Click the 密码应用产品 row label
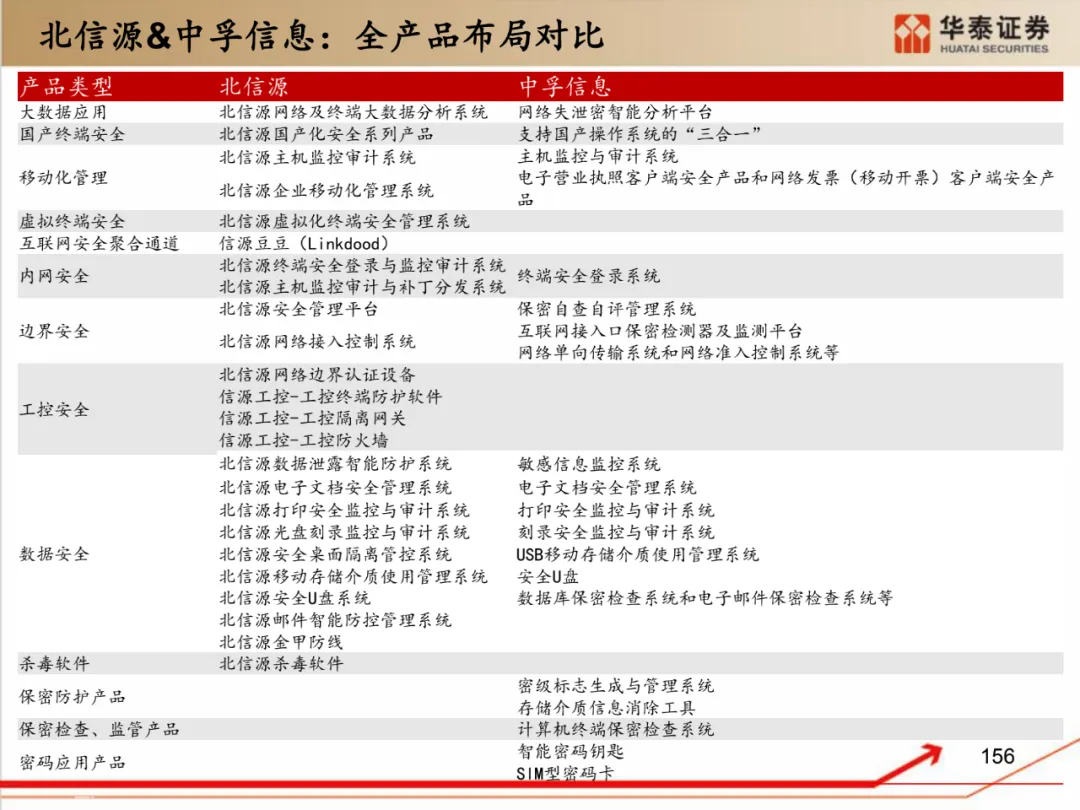This screenshot has width=1080, height=810. 72,763
